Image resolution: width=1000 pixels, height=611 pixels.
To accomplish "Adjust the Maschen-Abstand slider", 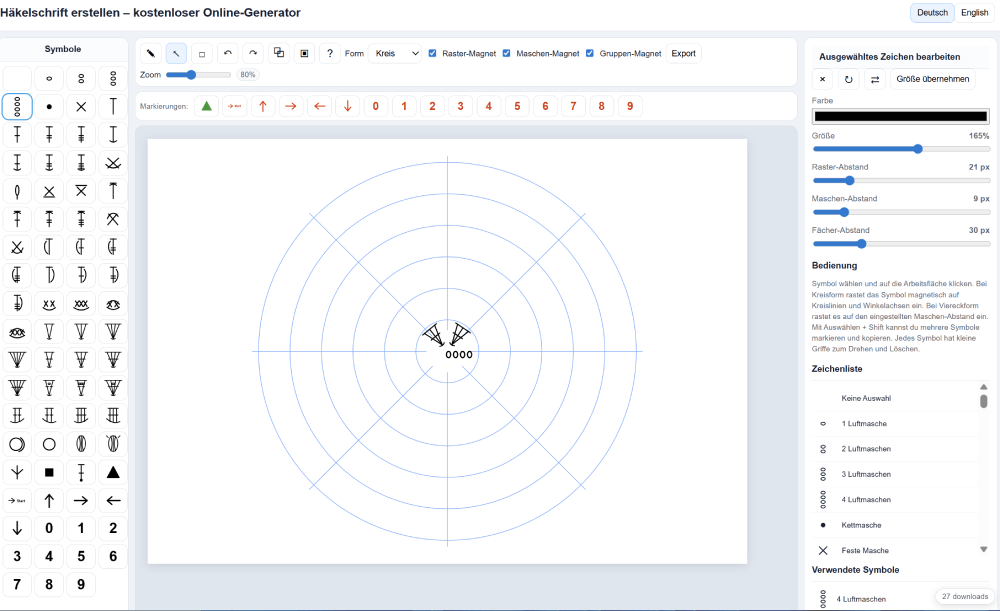I will pos(901,212).
